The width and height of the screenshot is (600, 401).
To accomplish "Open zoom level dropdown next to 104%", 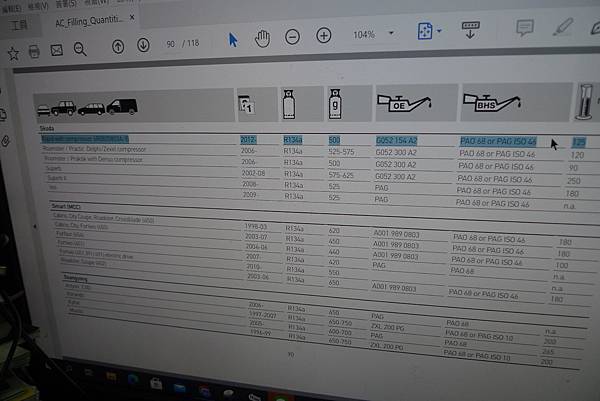I will [x=391, y=33].
